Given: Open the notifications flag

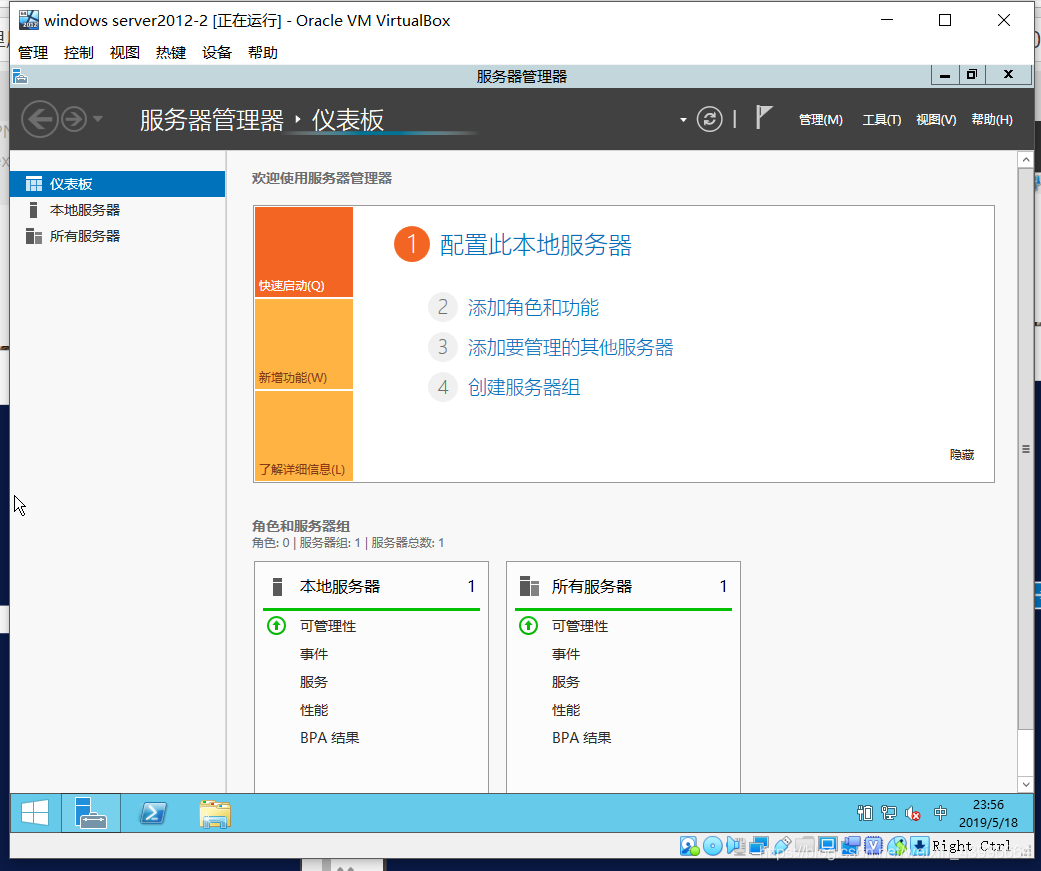Looking at the screenshot, I should 763,118.
